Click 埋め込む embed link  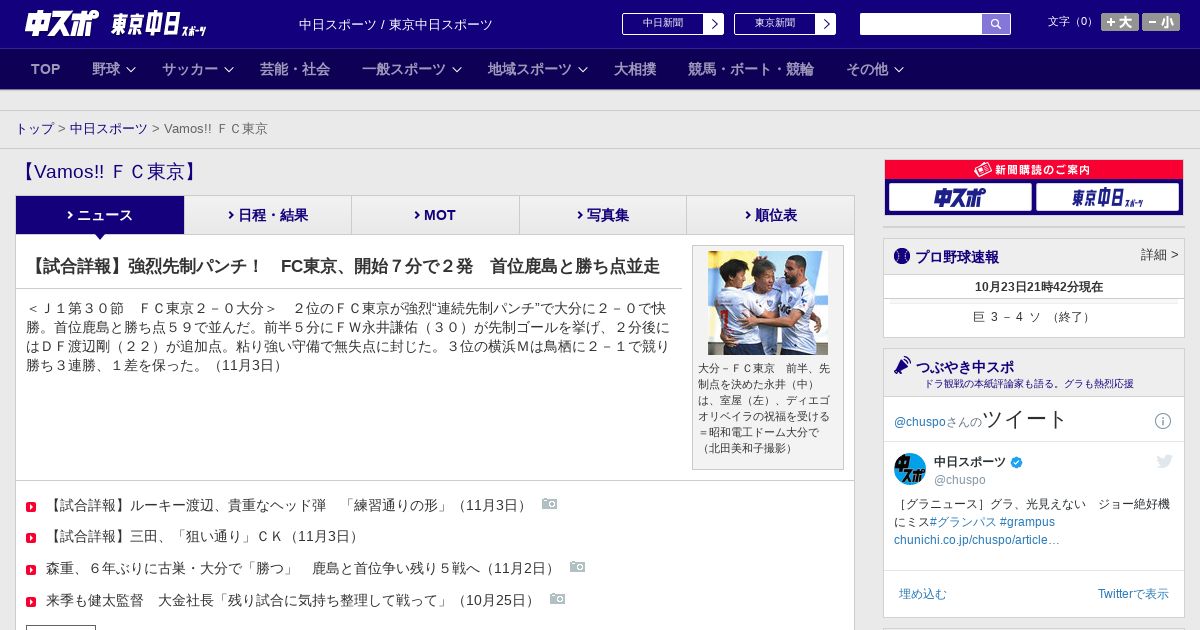tap(922, 594)
